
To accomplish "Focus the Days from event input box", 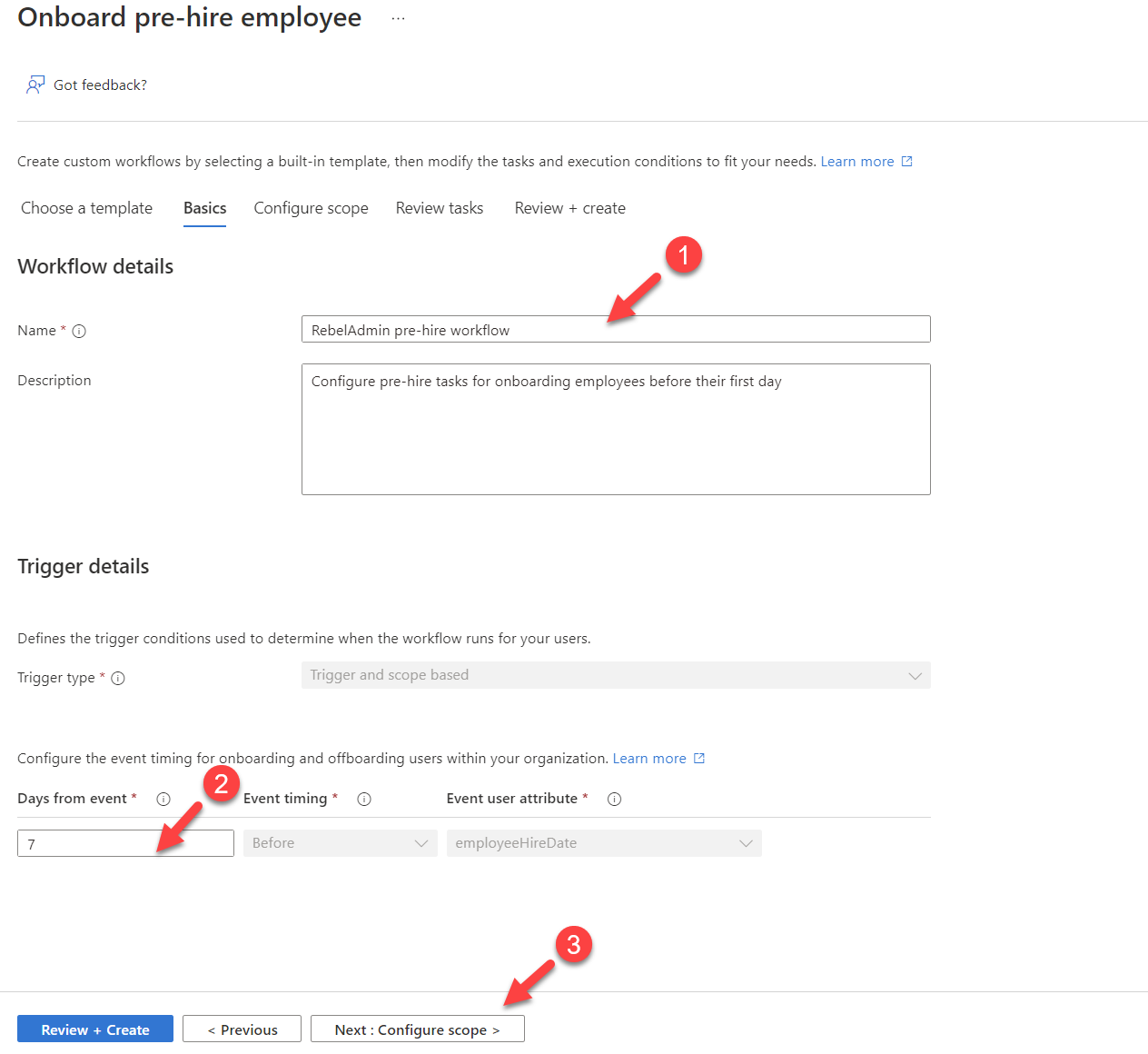I will pyautogui.click(x=125, y=843).
